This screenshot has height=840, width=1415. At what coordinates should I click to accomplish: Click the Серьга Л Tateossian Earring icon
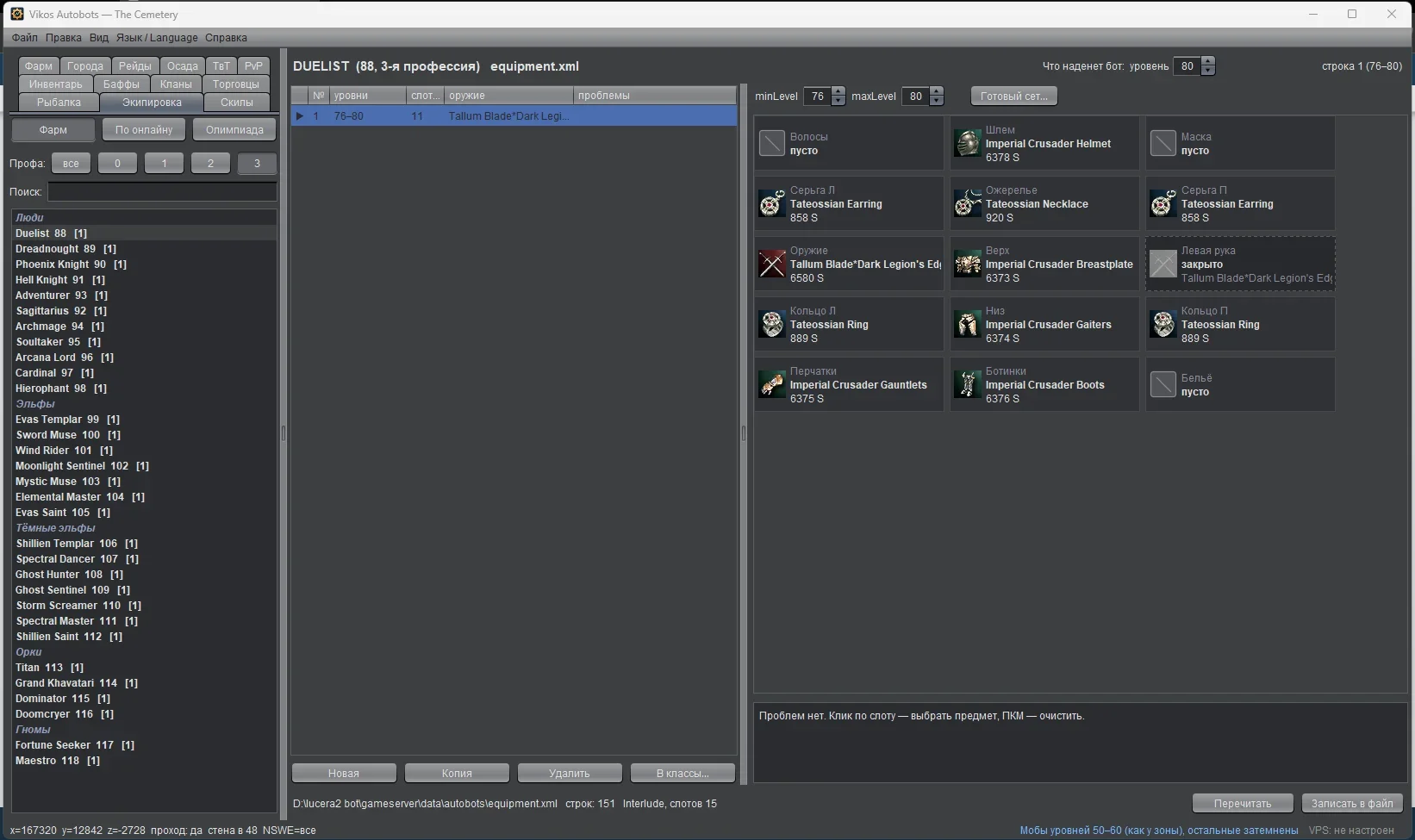coord(771,203)
